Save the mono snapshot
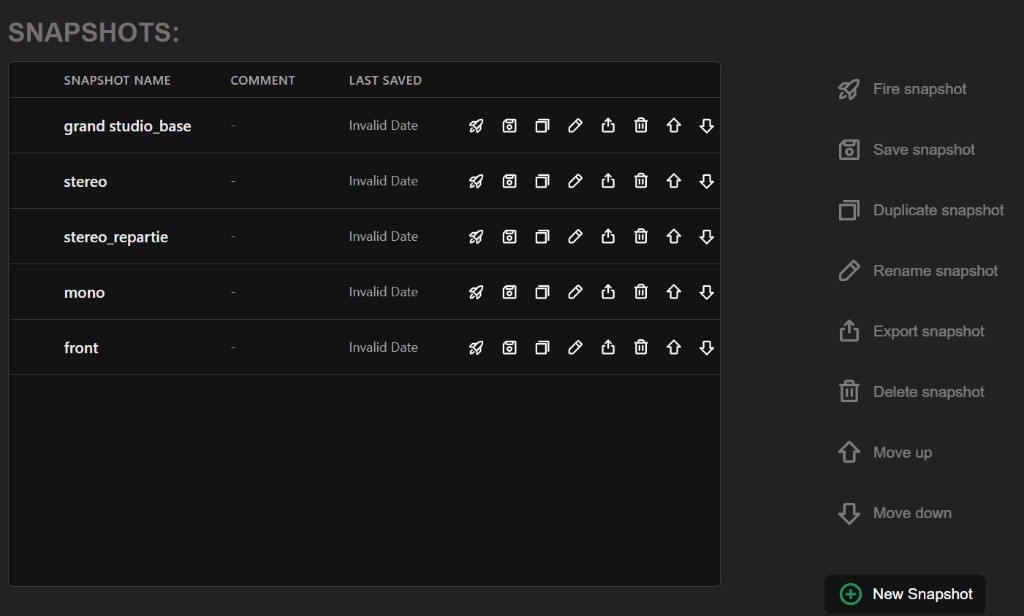Screen dimensions: 1024x616 pyautogui.click(x=509, y=292)
